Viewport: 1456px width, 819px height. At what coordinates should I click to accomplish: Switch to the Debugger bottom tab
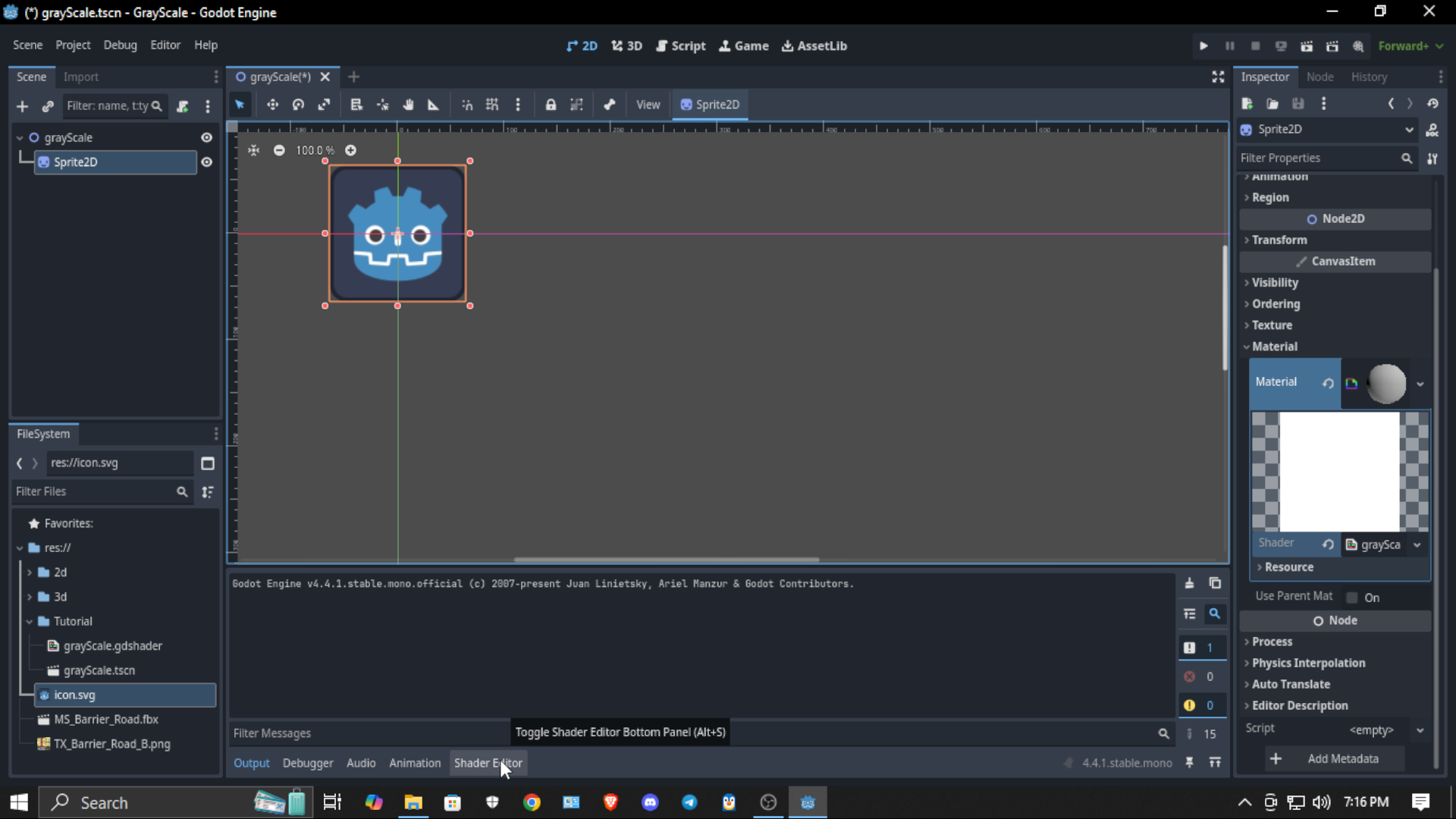[x=307, y=763]
